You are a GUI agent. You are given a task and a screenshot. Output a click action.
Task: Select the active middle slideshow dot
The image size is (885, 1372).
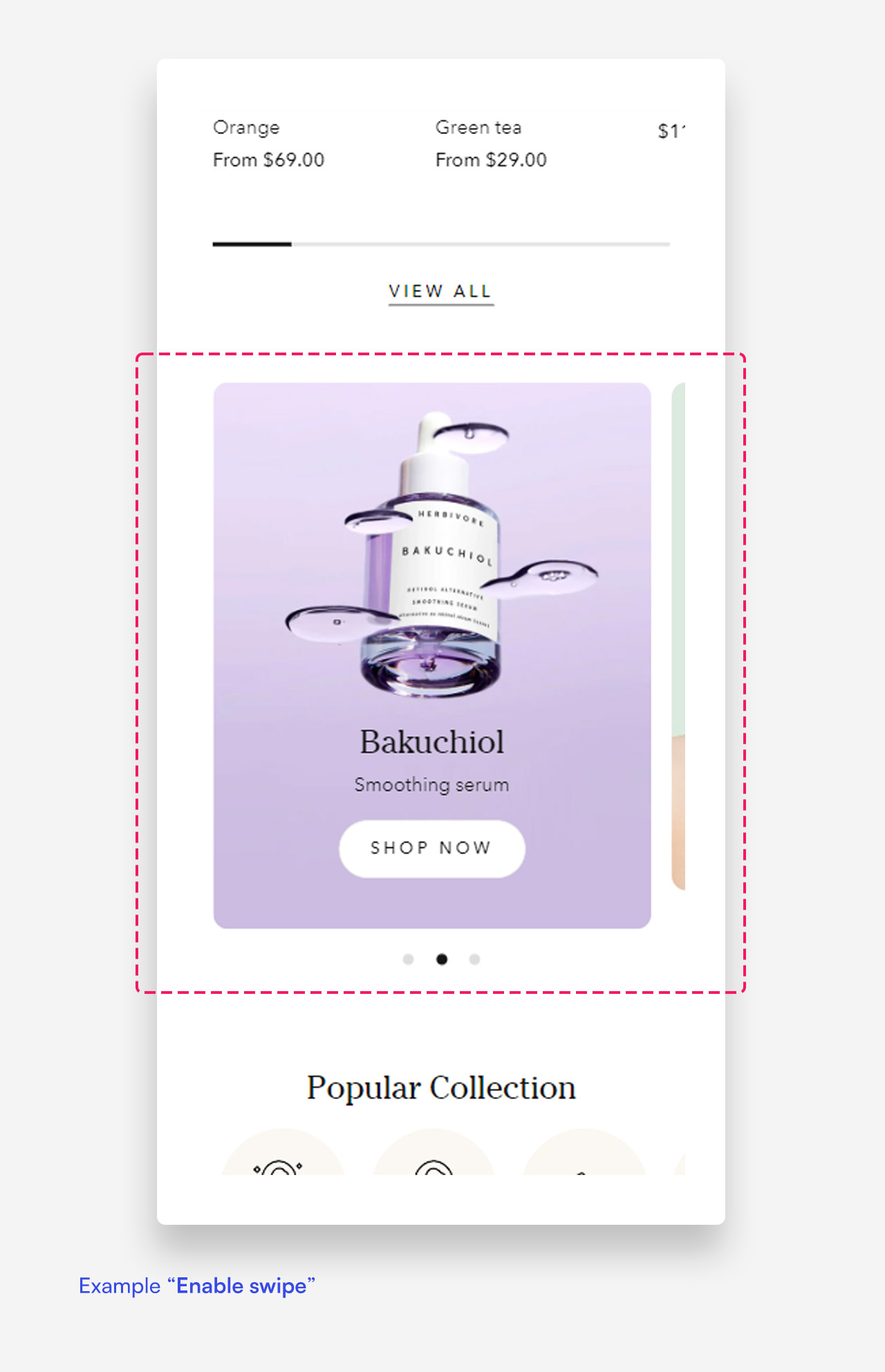coord(441,959)
